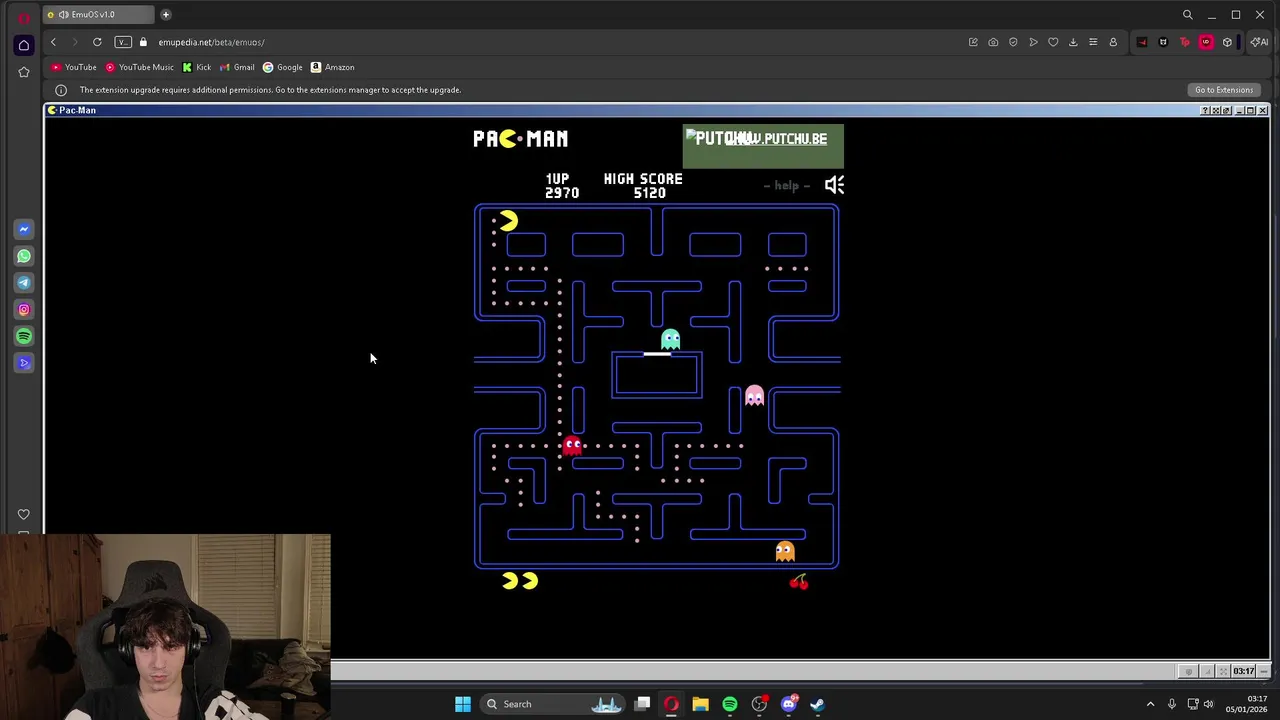Click the VPN badge in address bar

coord(123,42)
